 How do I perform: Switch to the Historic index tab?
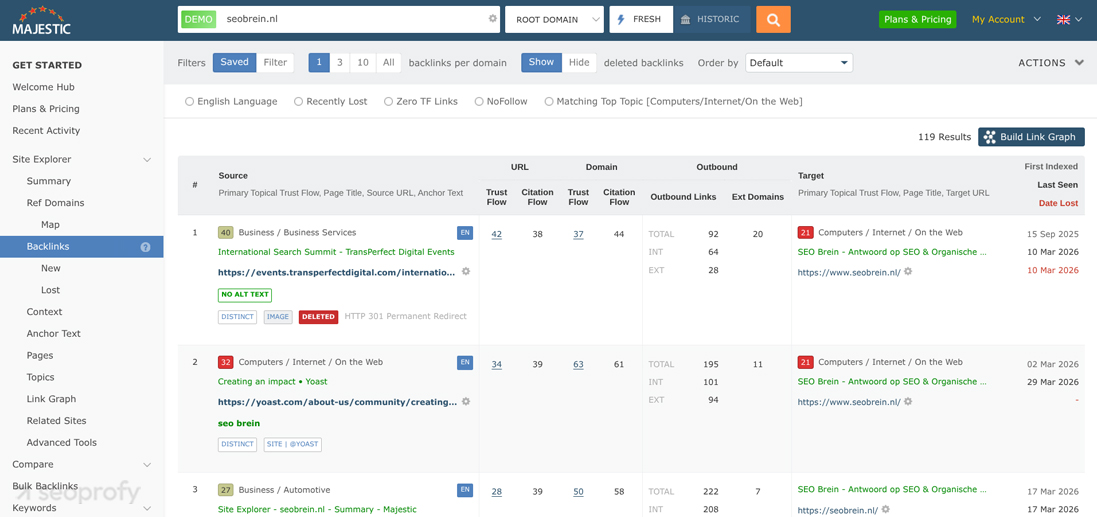click(x=711, y=19)
